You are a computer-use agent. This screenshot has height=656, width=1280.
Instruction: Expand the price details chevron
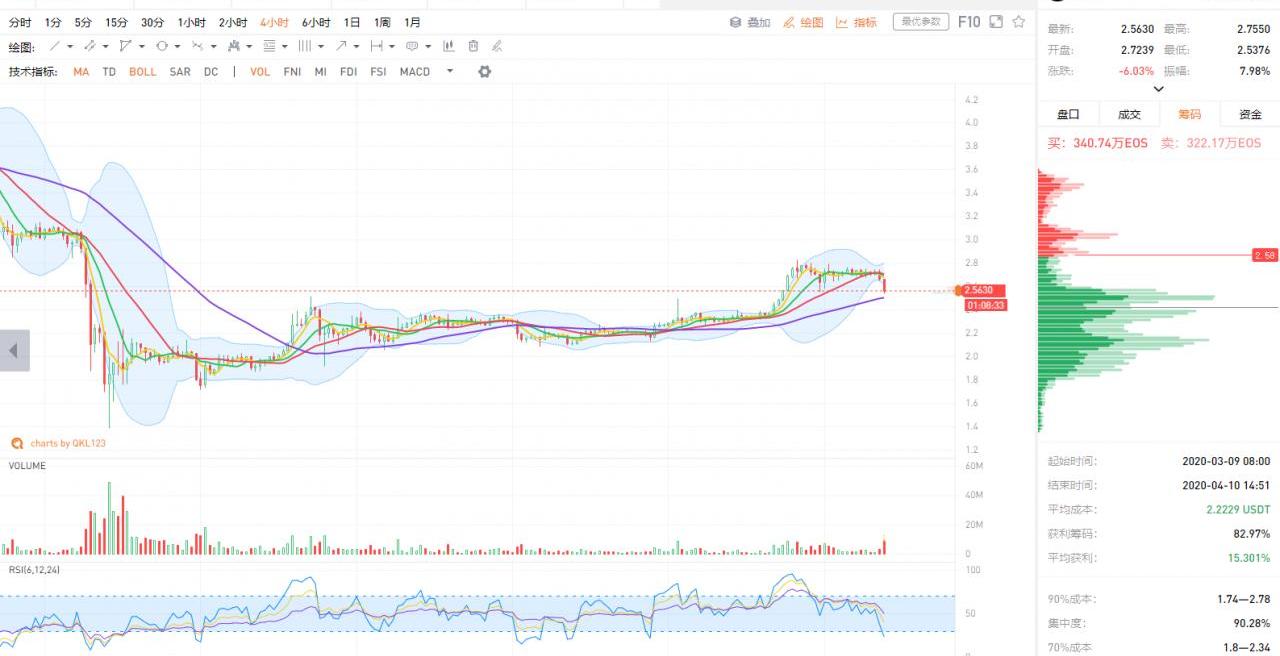[x=1159, y=89]
